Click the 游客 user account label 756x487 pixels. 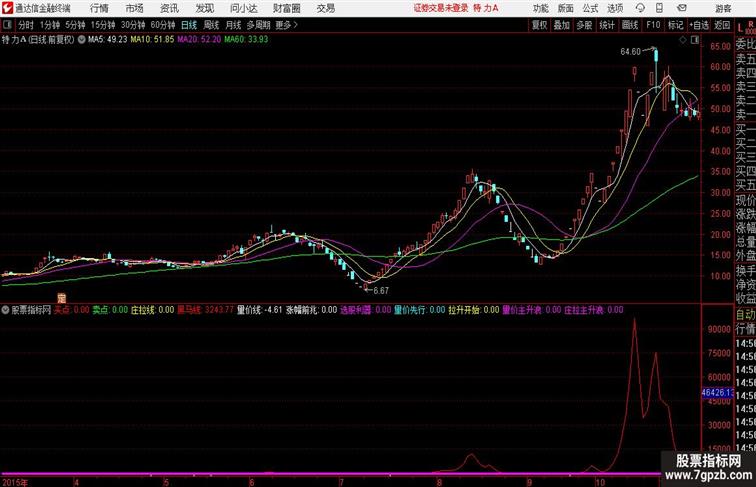[723, 8]
